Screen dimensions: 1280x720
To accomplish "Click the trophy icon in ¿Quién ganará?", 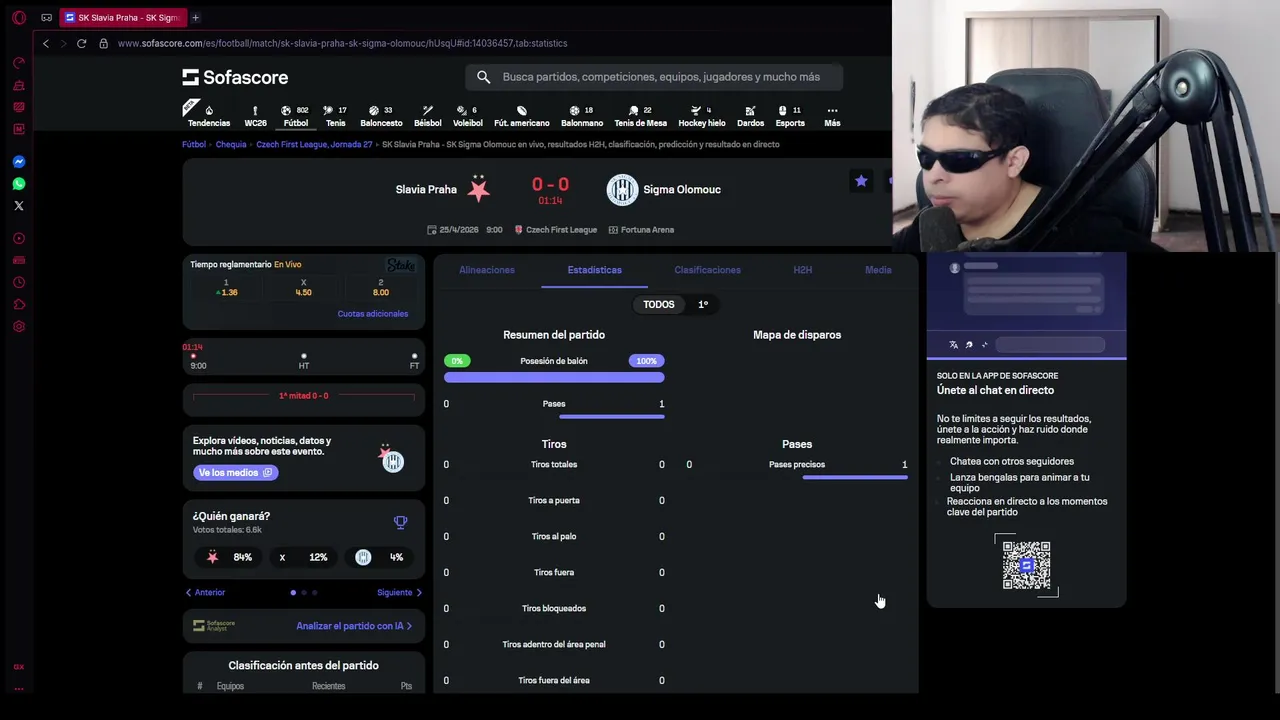I will coord(400,522).
